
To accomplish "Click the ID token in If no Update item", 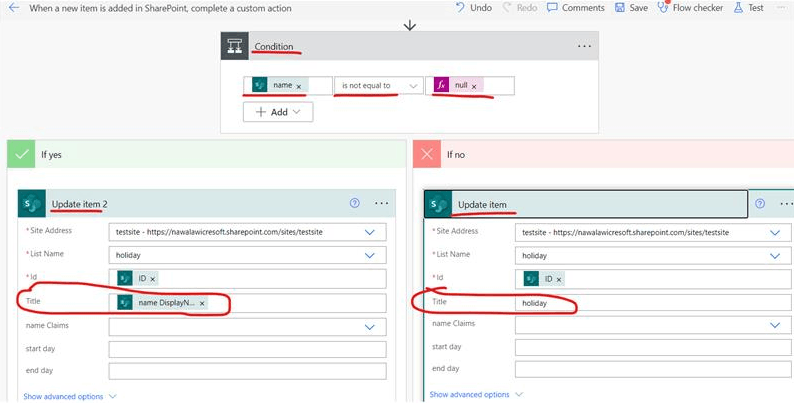I will point(544,279).
